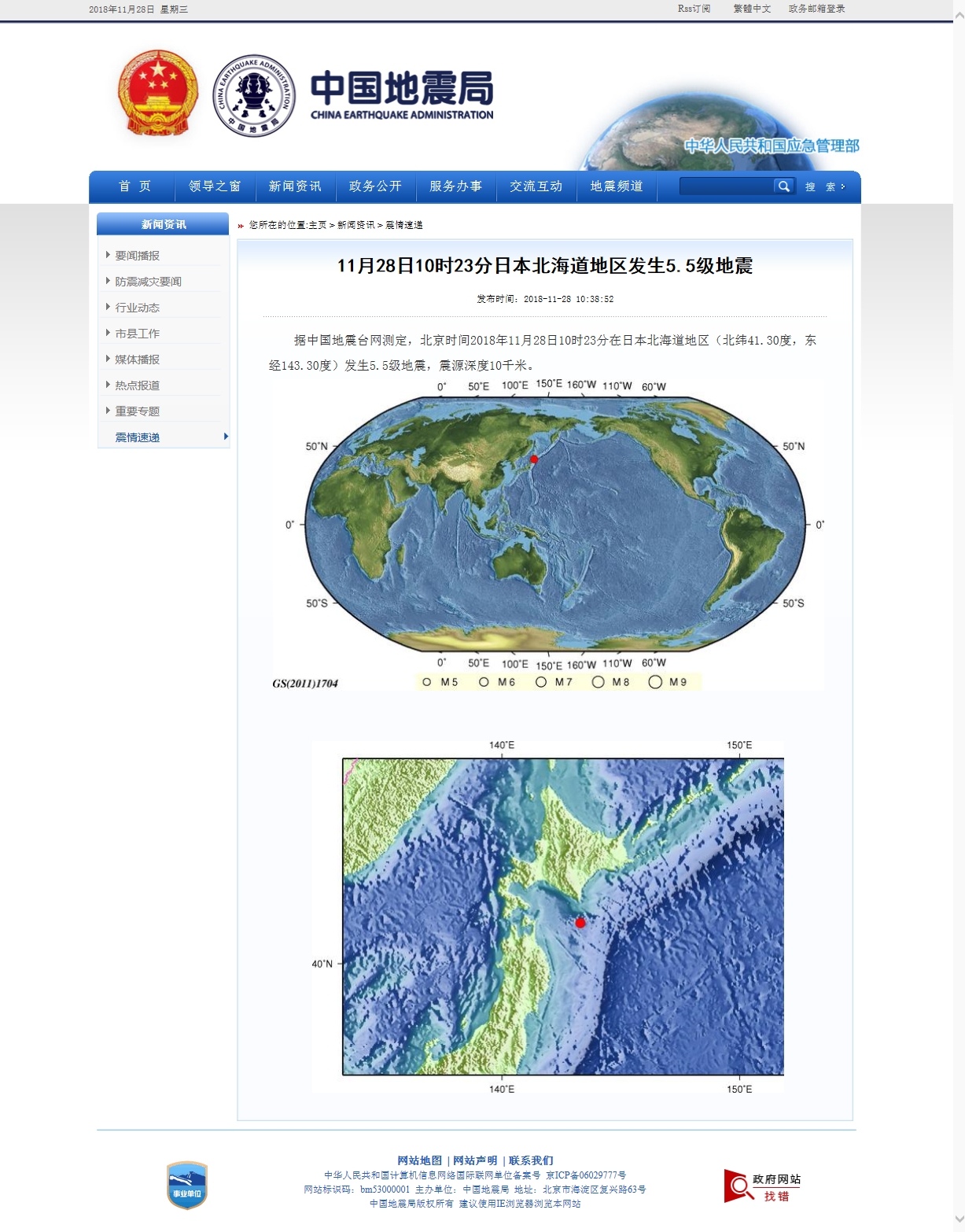Image resolution: width=965 pixels, height=1232 pixels.
Task: Open 热点报道 in the sidebar
Action: 138,385
